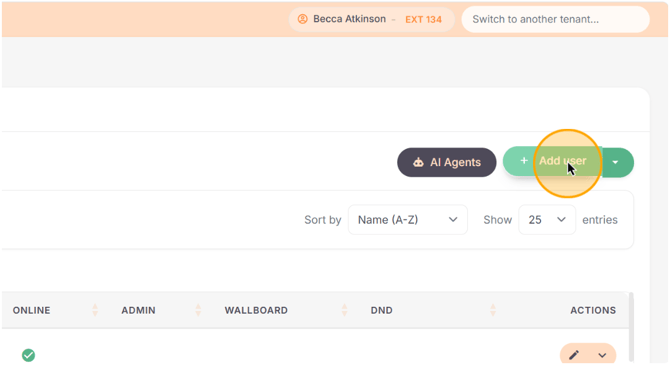Click the user profile icon beside Becca Atkinson
The image size is (670, 370).
(303, 19)
